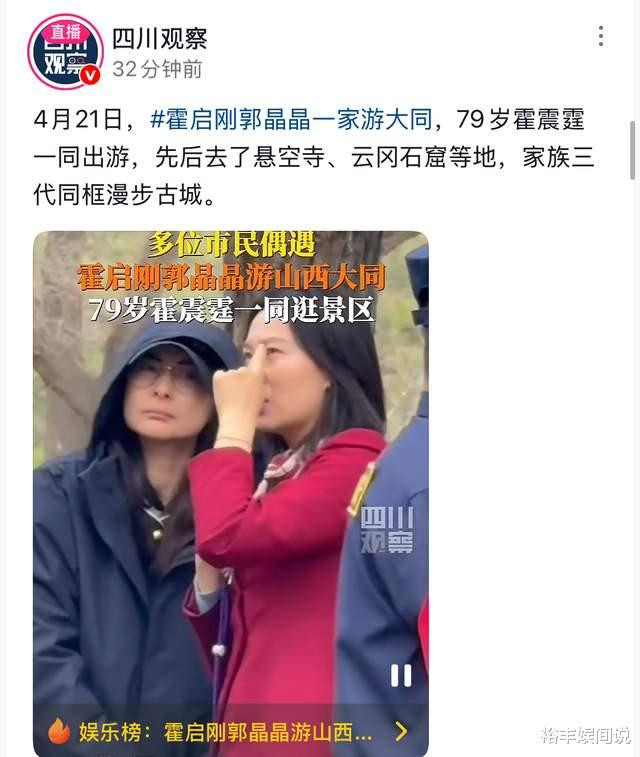The height and width of the screenshot is (757, 640).
Task: Tap the white caption 79岁霍震霆一同逛景区
Action: point(231,309)
